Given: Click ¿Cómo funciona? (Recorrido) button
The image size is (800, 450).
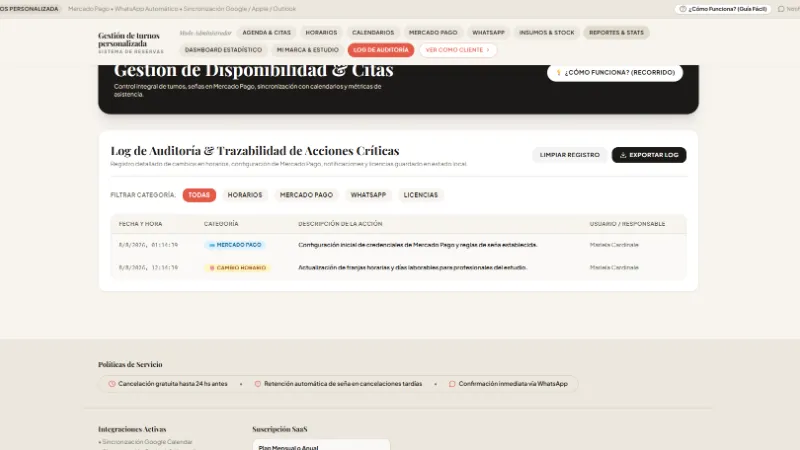Looking at the screenshot, I should 615,73.
